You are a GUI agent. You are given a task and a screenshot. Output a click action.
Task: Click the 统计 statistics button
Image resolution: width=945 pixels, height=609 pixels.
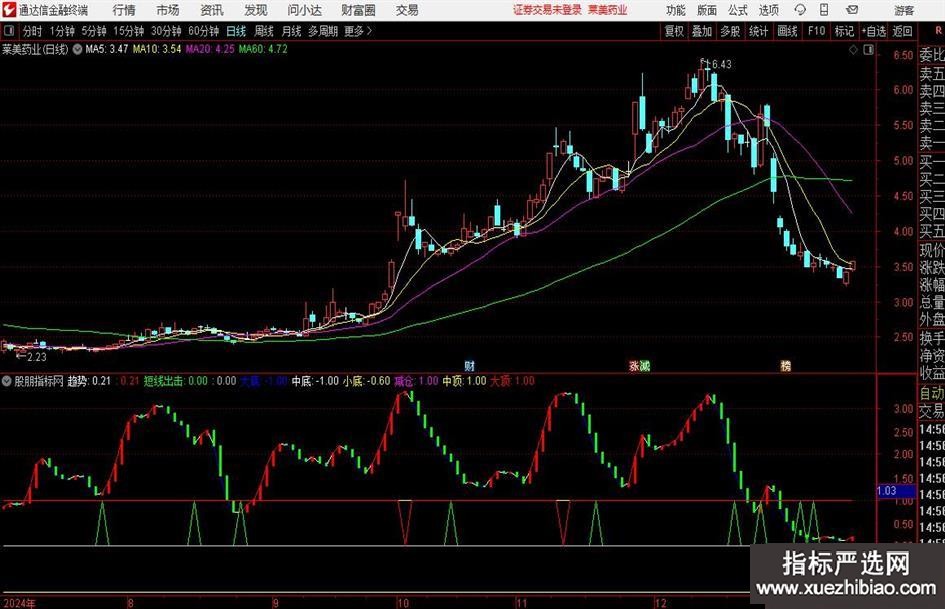point(758,31)
